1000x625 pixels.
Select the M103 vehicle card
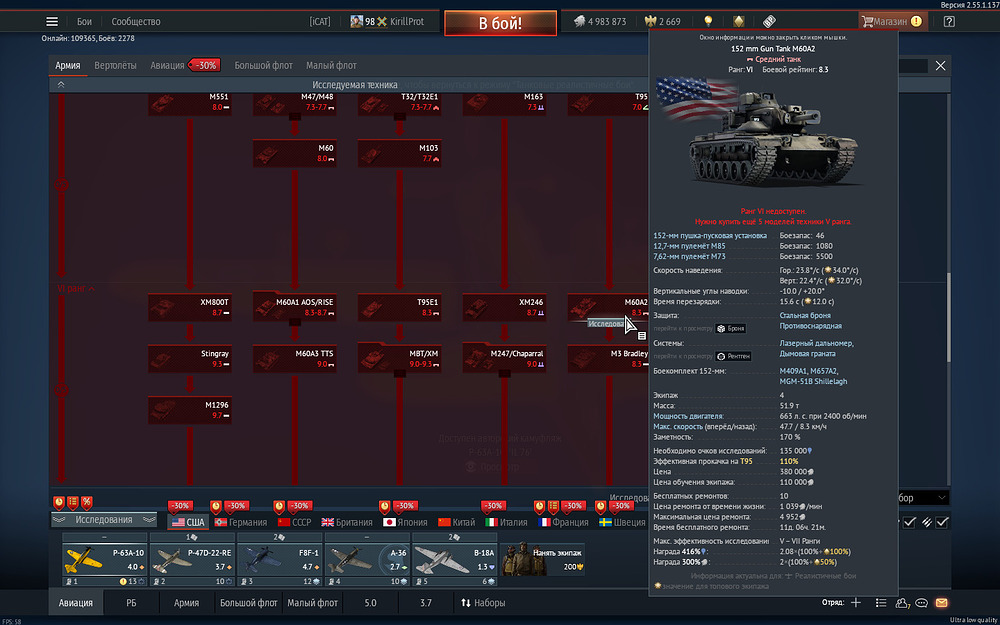click(x=399, y=153)
